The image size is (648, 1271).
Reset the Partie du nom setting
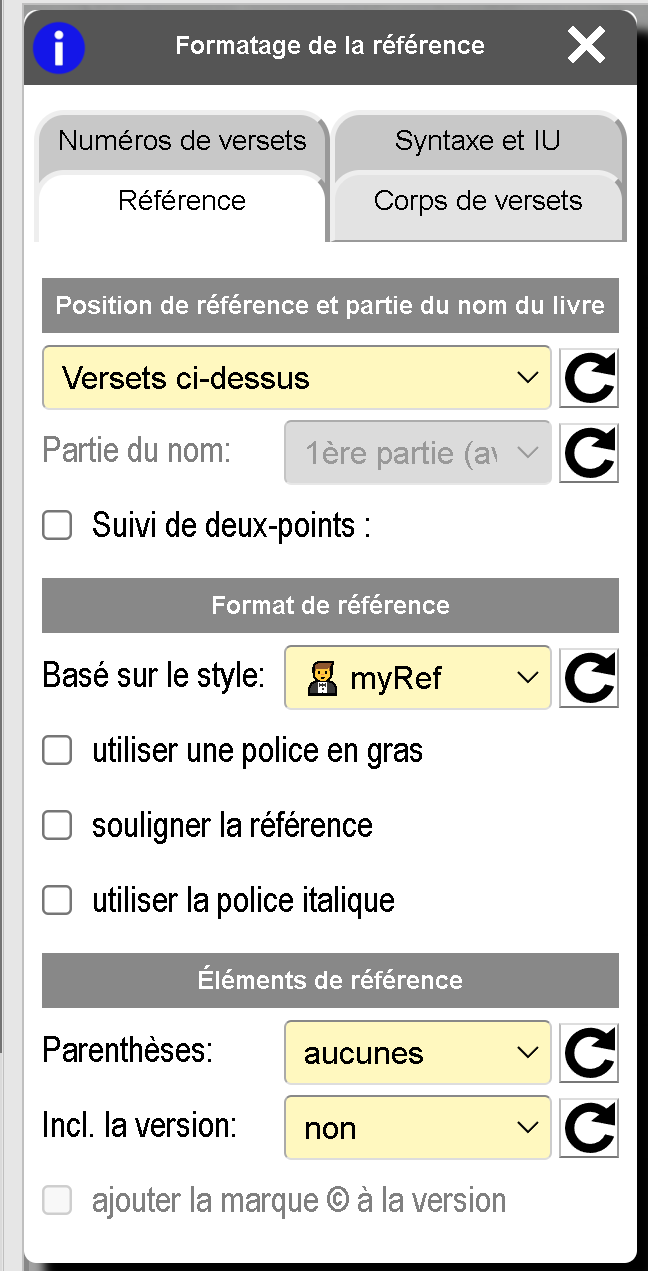(588, 453)
